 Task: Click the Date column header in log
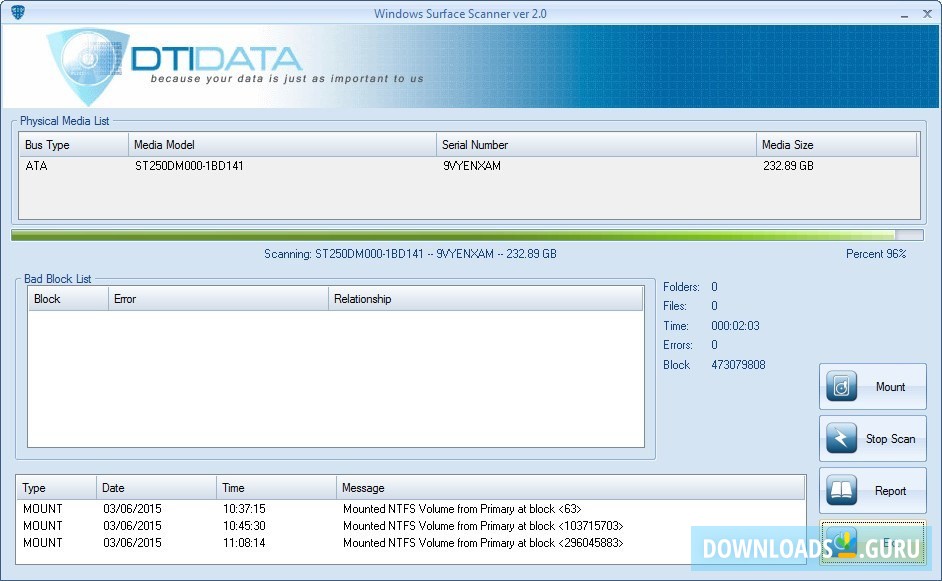[156, 488]
